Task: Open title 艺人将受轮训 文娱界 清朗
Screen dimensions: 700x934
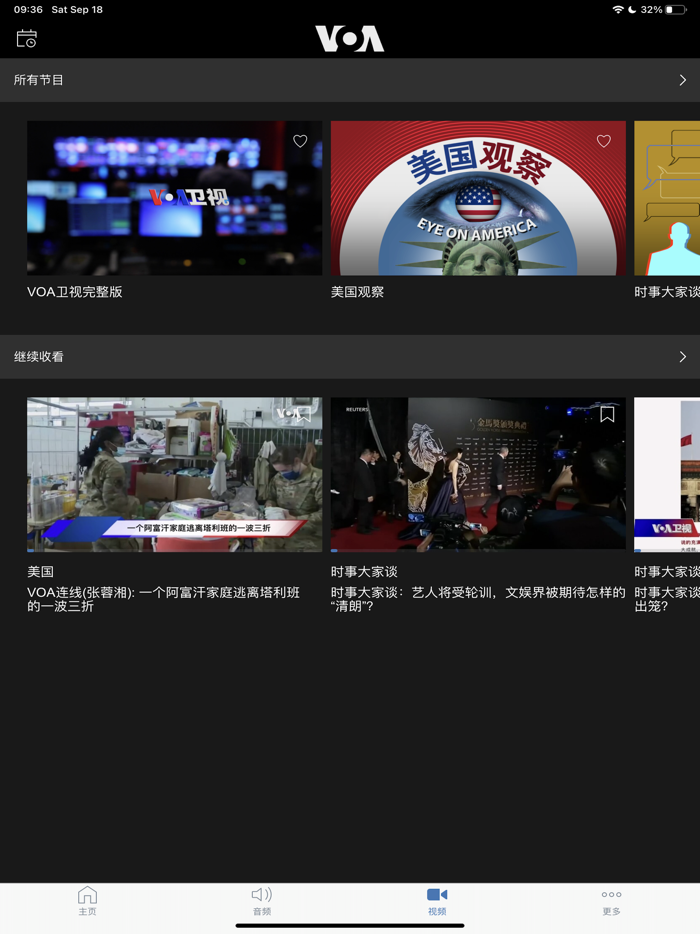Action: pyautogui.click(x=478, y=599)
